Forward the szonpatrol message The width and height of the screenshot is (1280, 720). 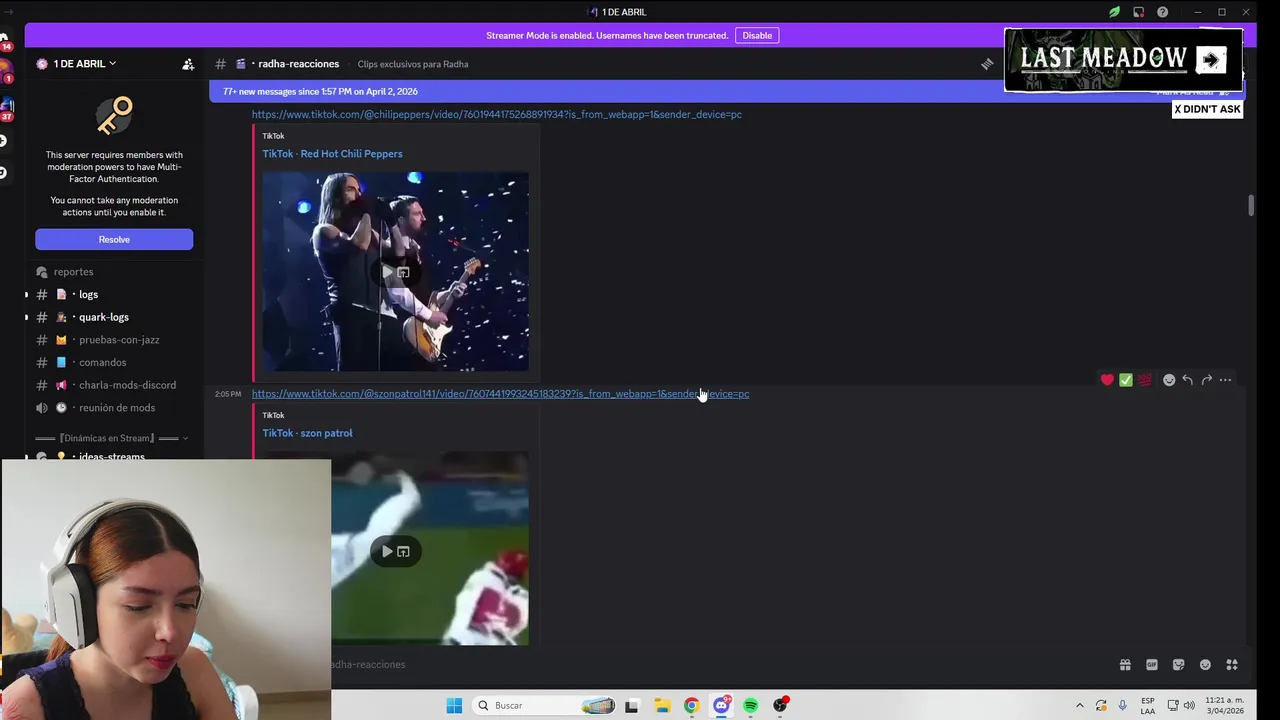[x=1206, y=380]
